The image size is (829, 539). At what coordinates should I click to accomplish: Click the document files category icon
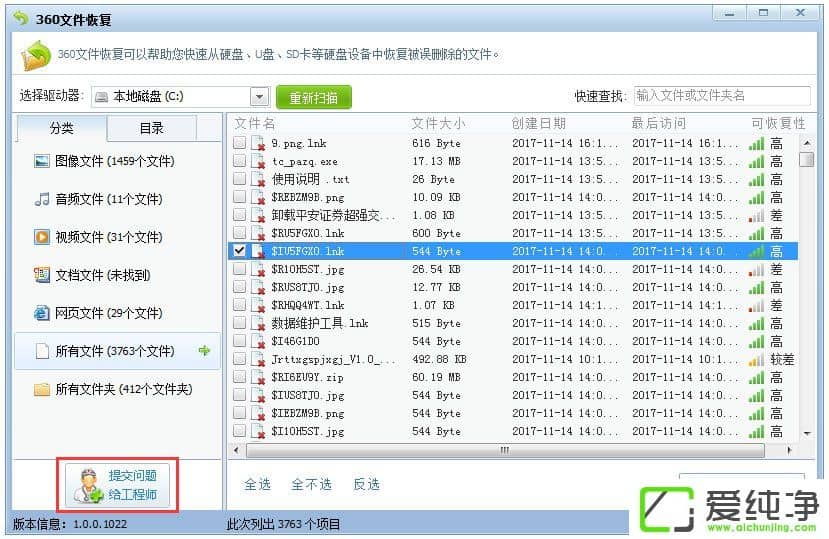click(42, 275)
